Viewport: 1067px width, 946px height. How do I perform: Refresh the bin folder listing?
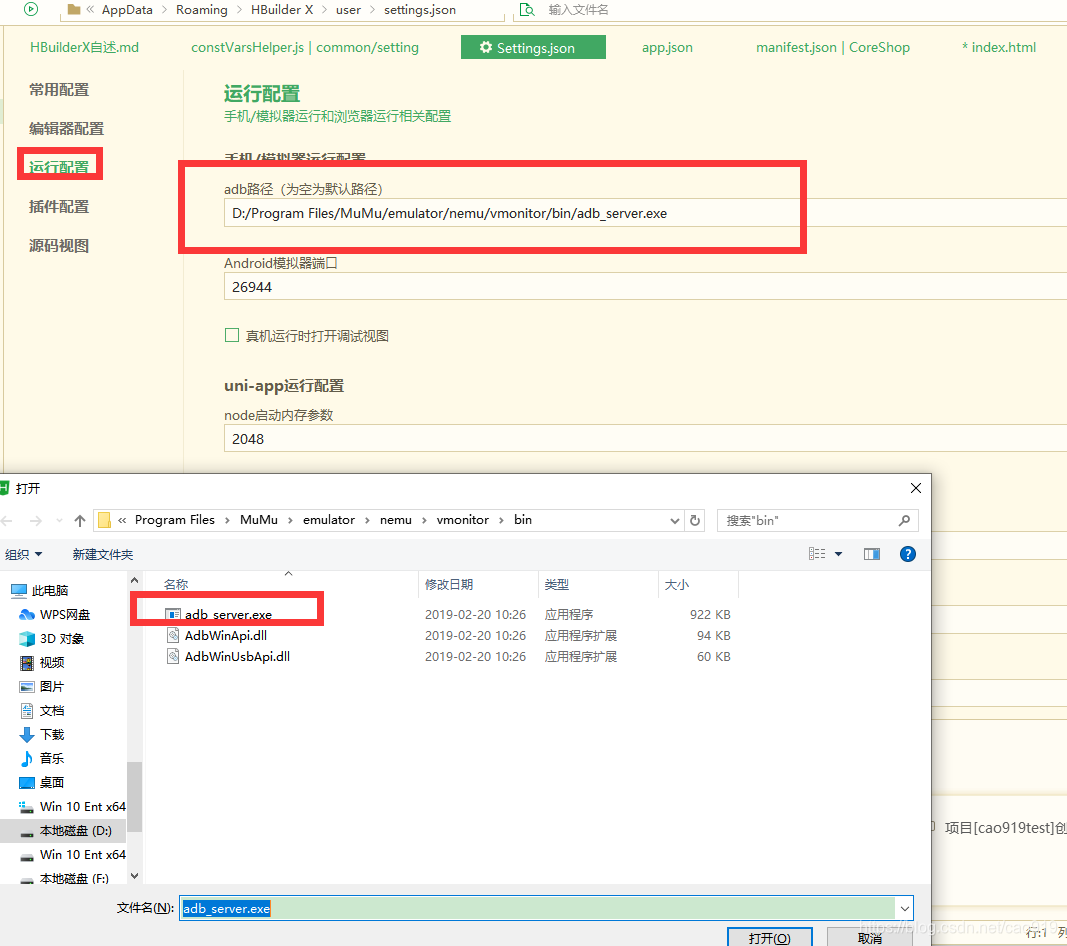pyautogui.click(x=695, y=521)
